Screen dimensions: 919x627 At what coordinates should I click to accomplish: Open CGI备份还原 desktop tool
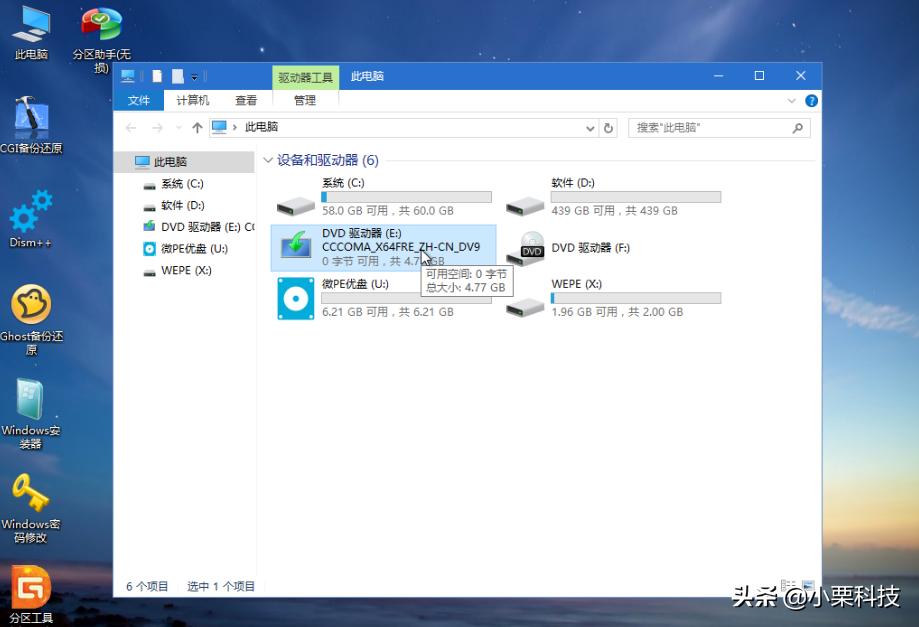click(x=31, y=120)
